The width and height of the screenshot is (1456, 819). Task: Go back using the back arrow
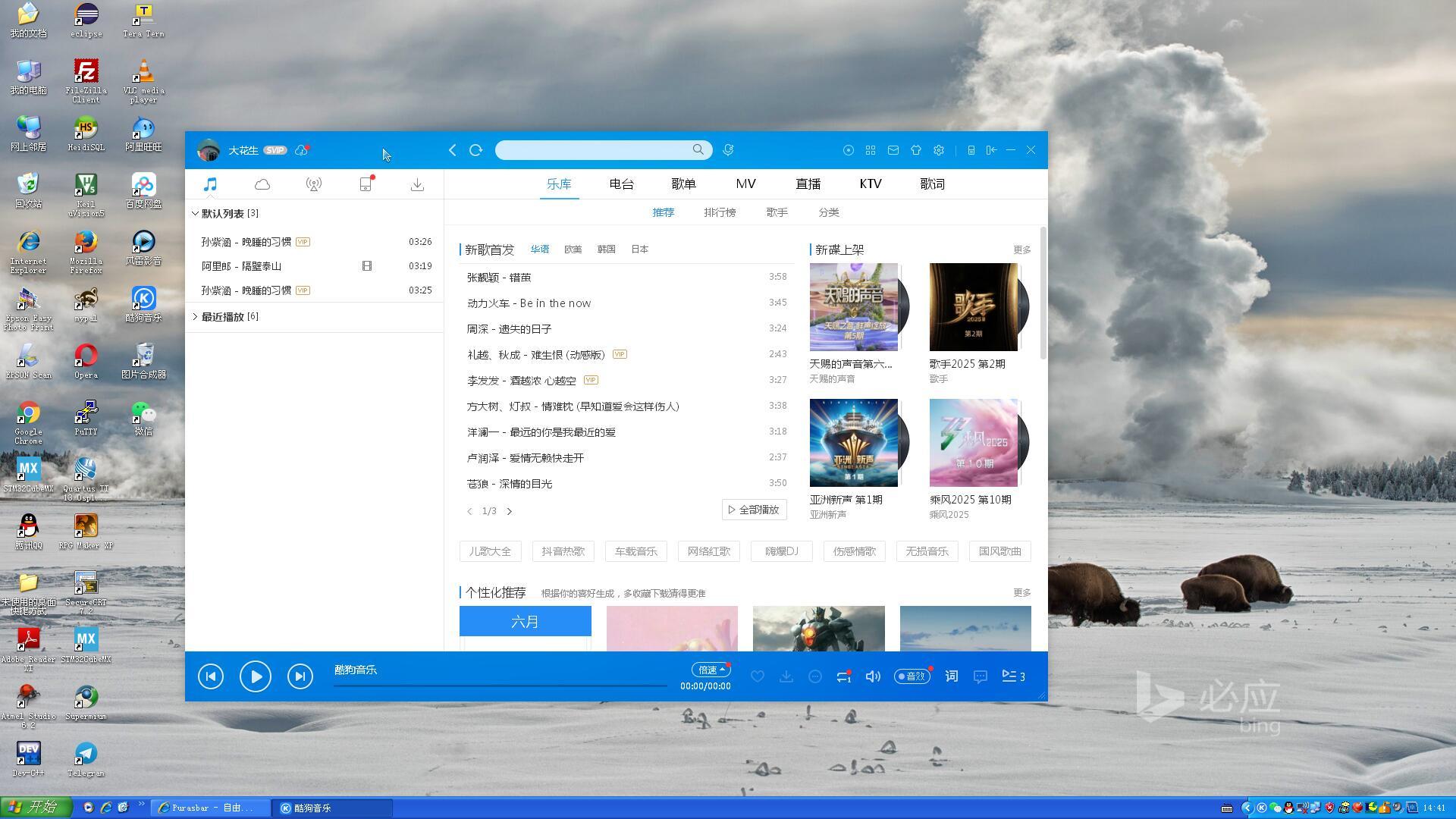pyautogui.click(x=453, y=150)
